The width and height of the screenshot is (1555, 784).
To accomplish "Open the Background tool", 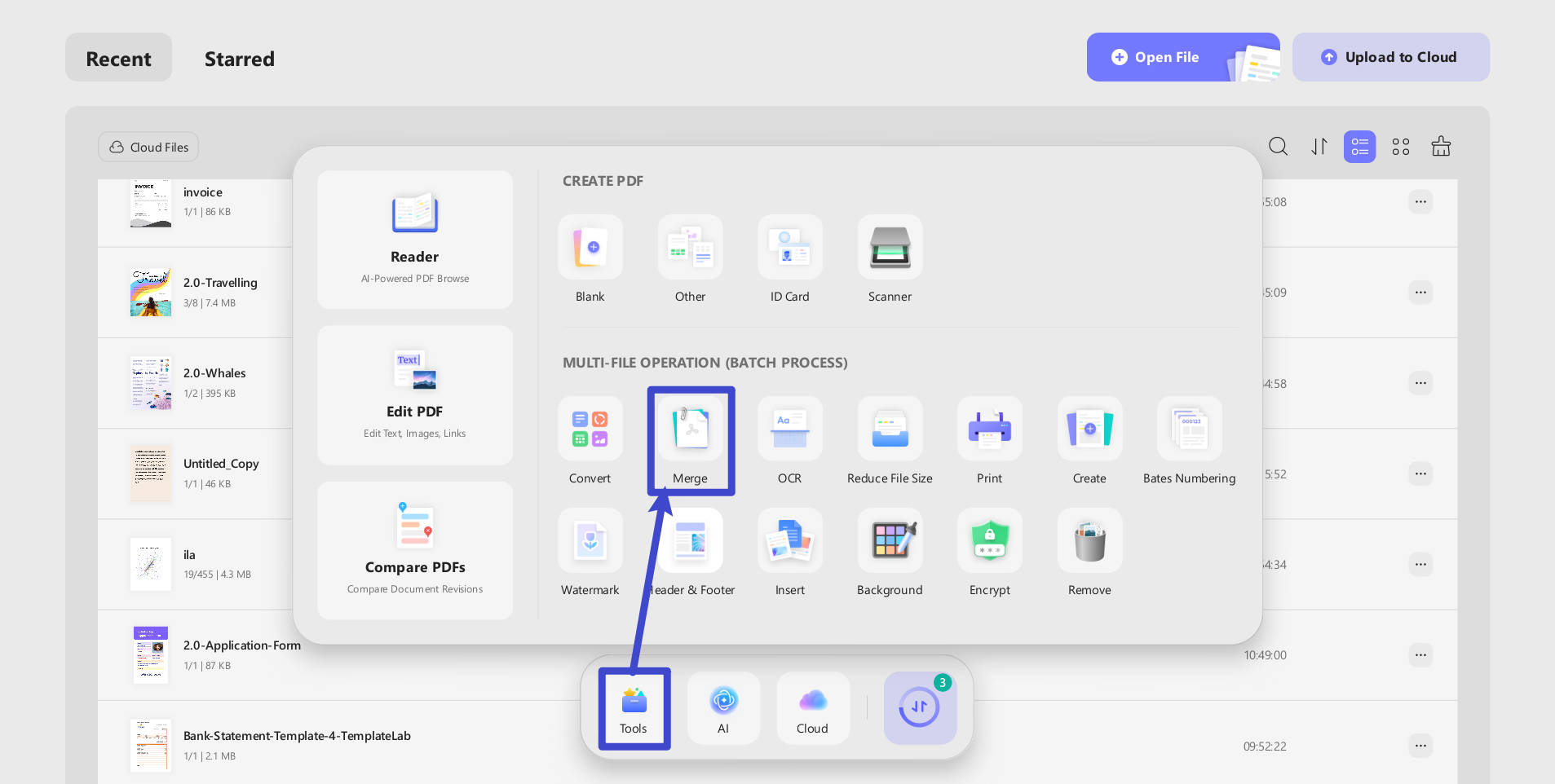I will (890, 541).
